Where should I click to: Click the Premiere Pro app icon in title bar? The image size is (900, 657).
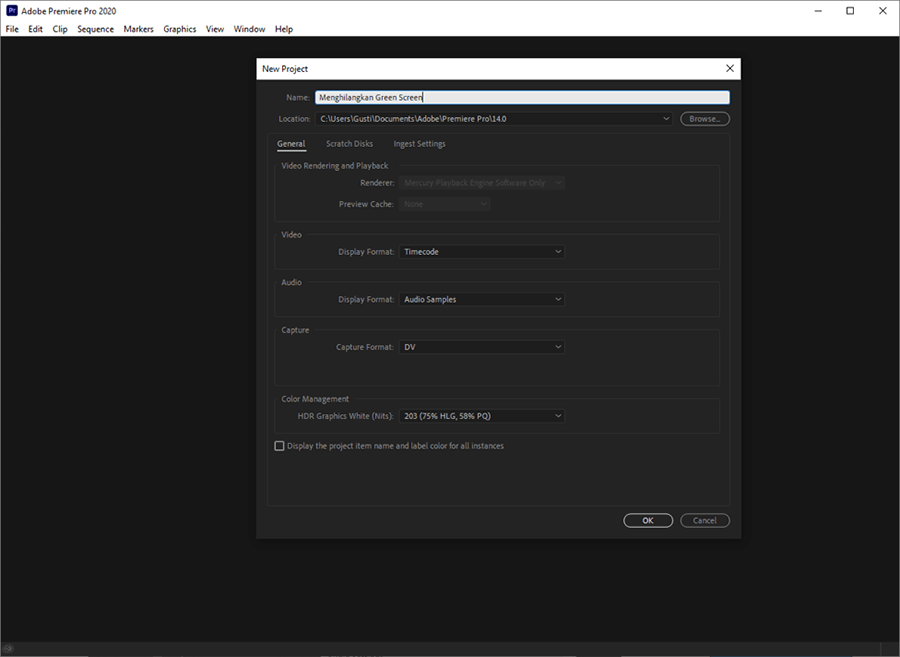coord(11,11)
